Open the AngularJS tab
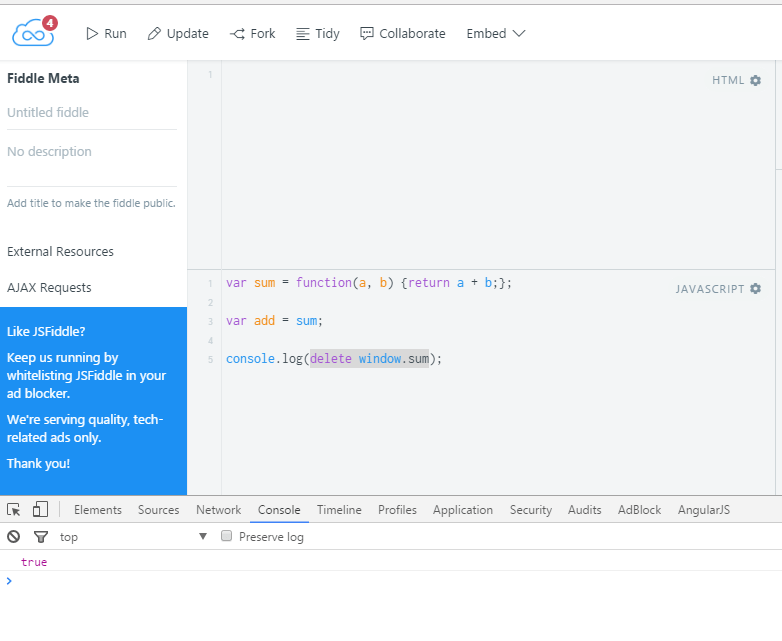 pos(704,510)
